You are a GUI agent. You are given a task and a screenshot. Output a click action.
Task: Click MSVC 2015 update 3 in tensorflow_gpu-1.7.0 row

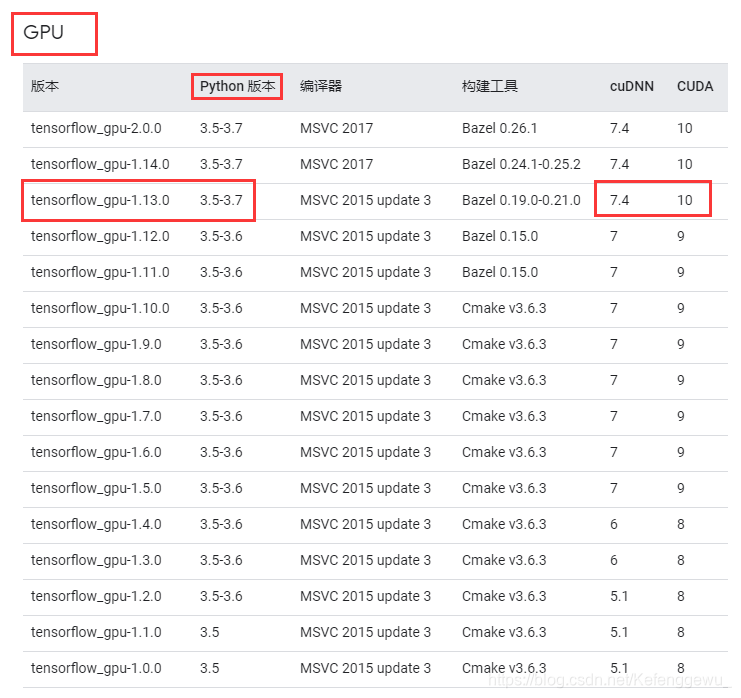click(365, 416)
